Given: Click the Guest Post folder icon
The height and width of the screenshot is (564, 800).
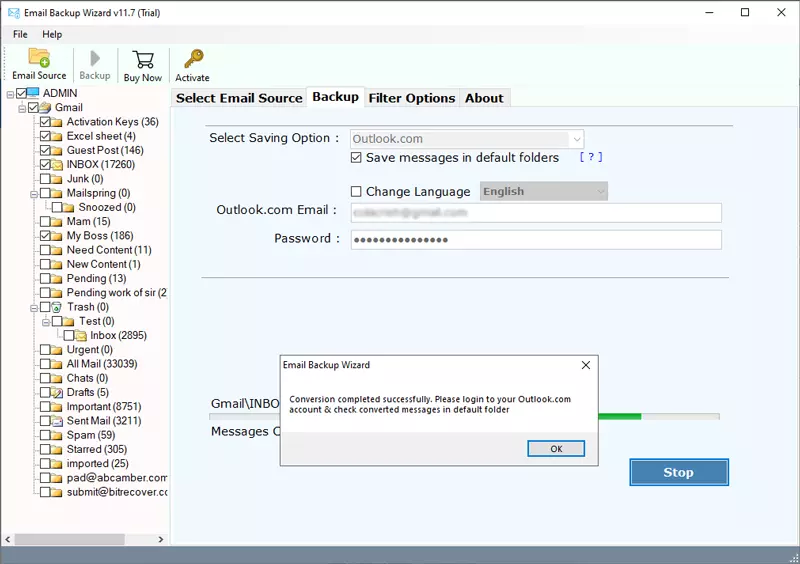Looking at the screenshot, I should coord(57,151).
